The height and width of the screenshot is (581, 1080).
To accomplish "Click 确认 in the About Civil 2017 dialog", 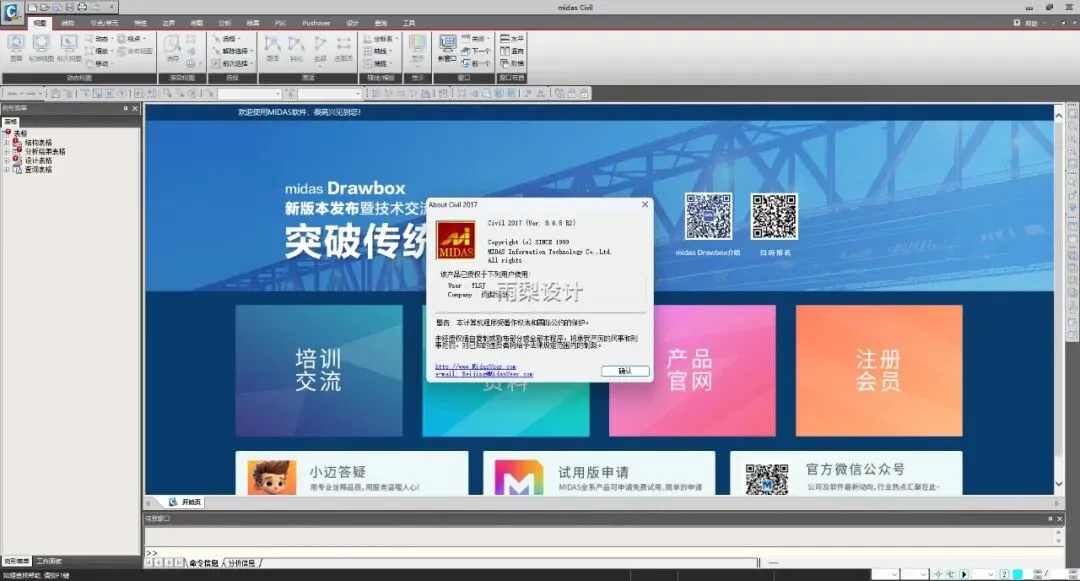I will click(x=625, y=371).
